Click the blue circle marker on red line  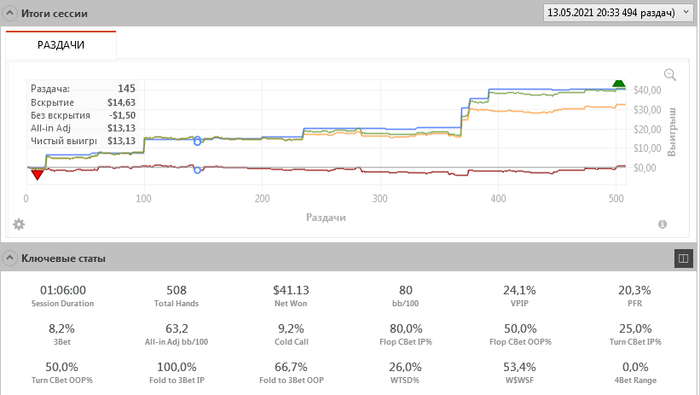point(197,170)
